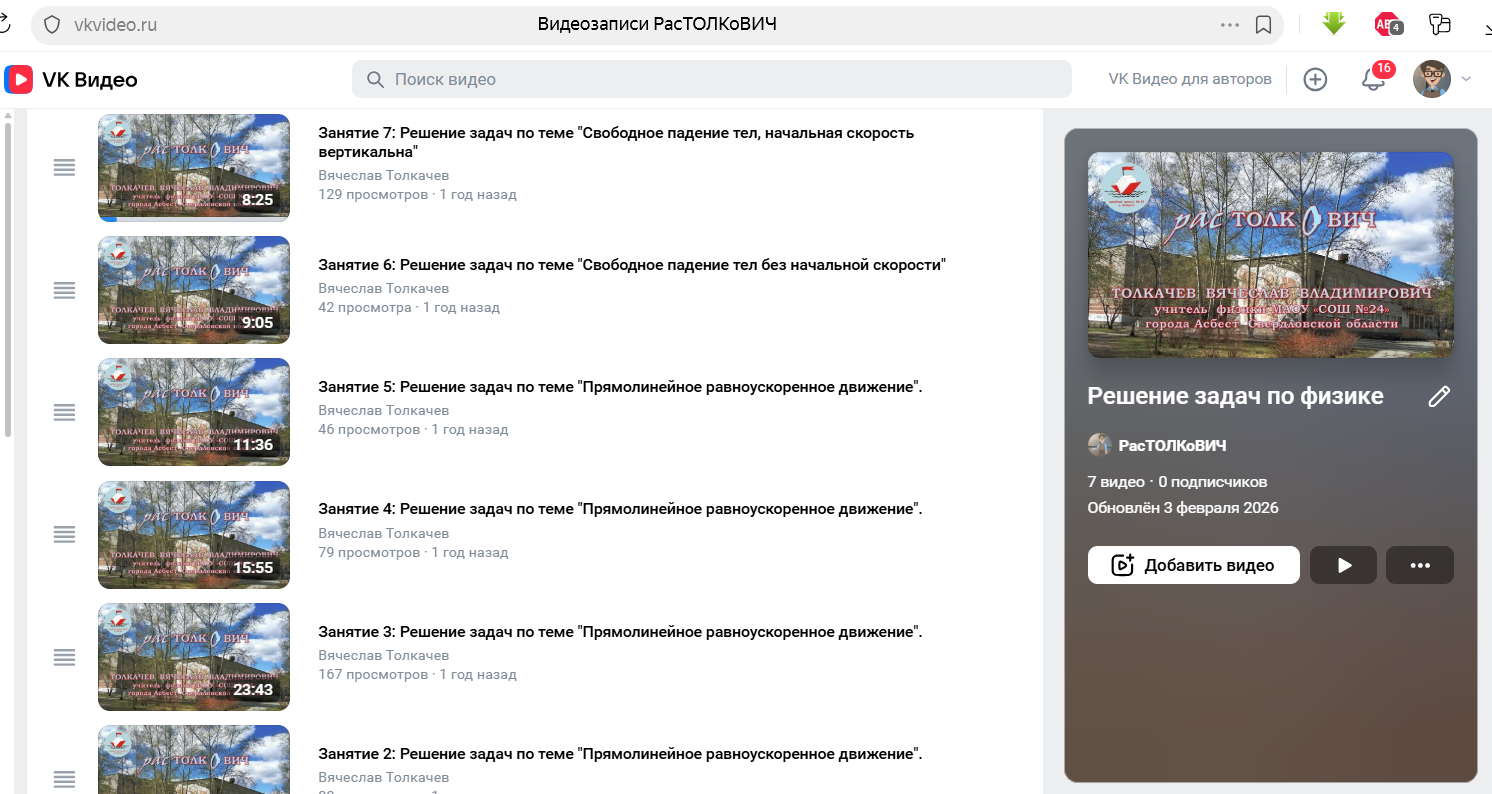
Task: Open browser page actions ellipsis menu
Action: tap(1229, 25)
